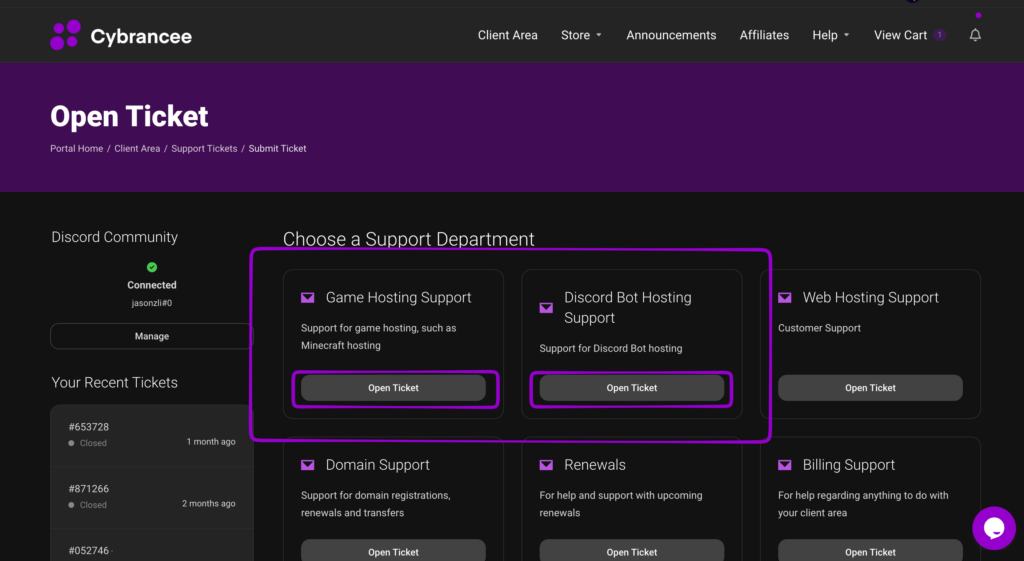Click the '2 months ago' timestamp
The width and height of the screenshot is (1024, 561).
[208, 504]
